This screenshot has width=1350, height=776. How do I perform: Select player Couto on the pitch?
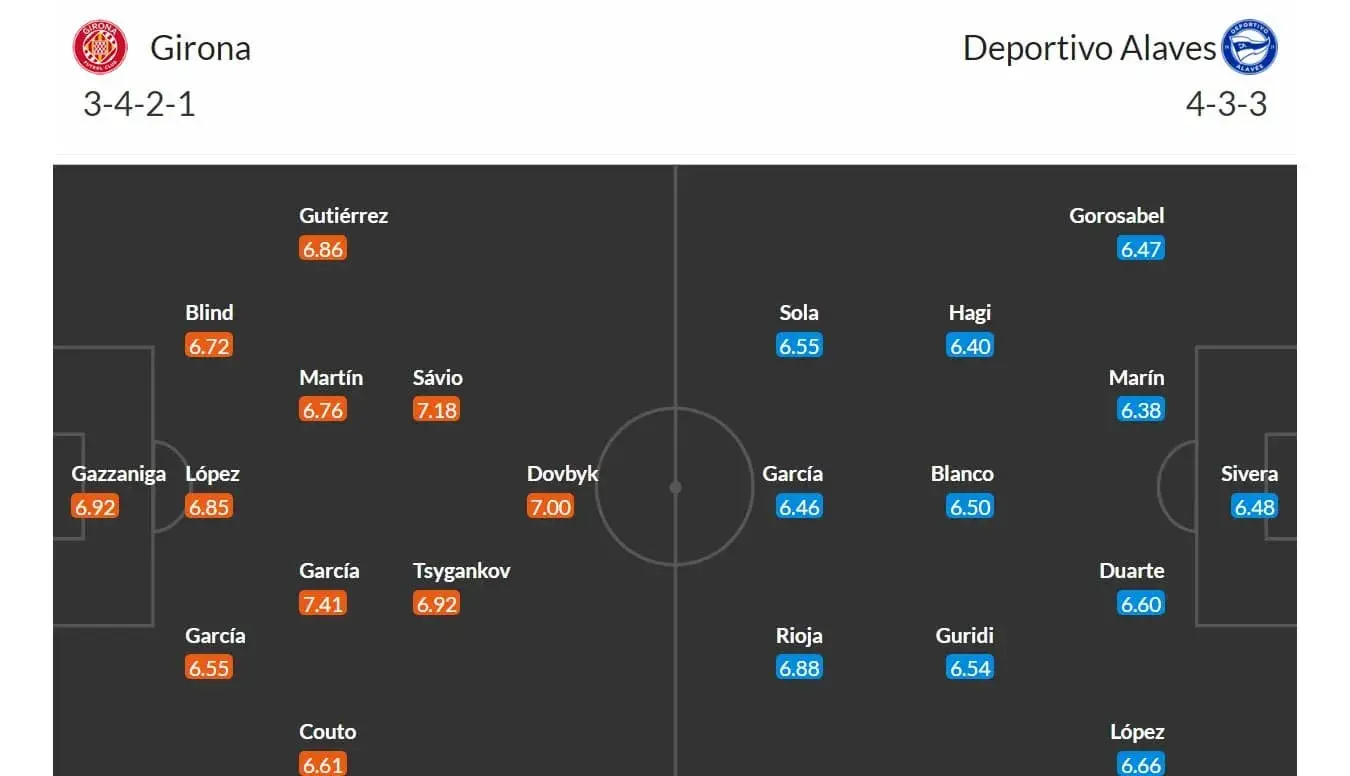pyautogui.click(x=328, y=732)
